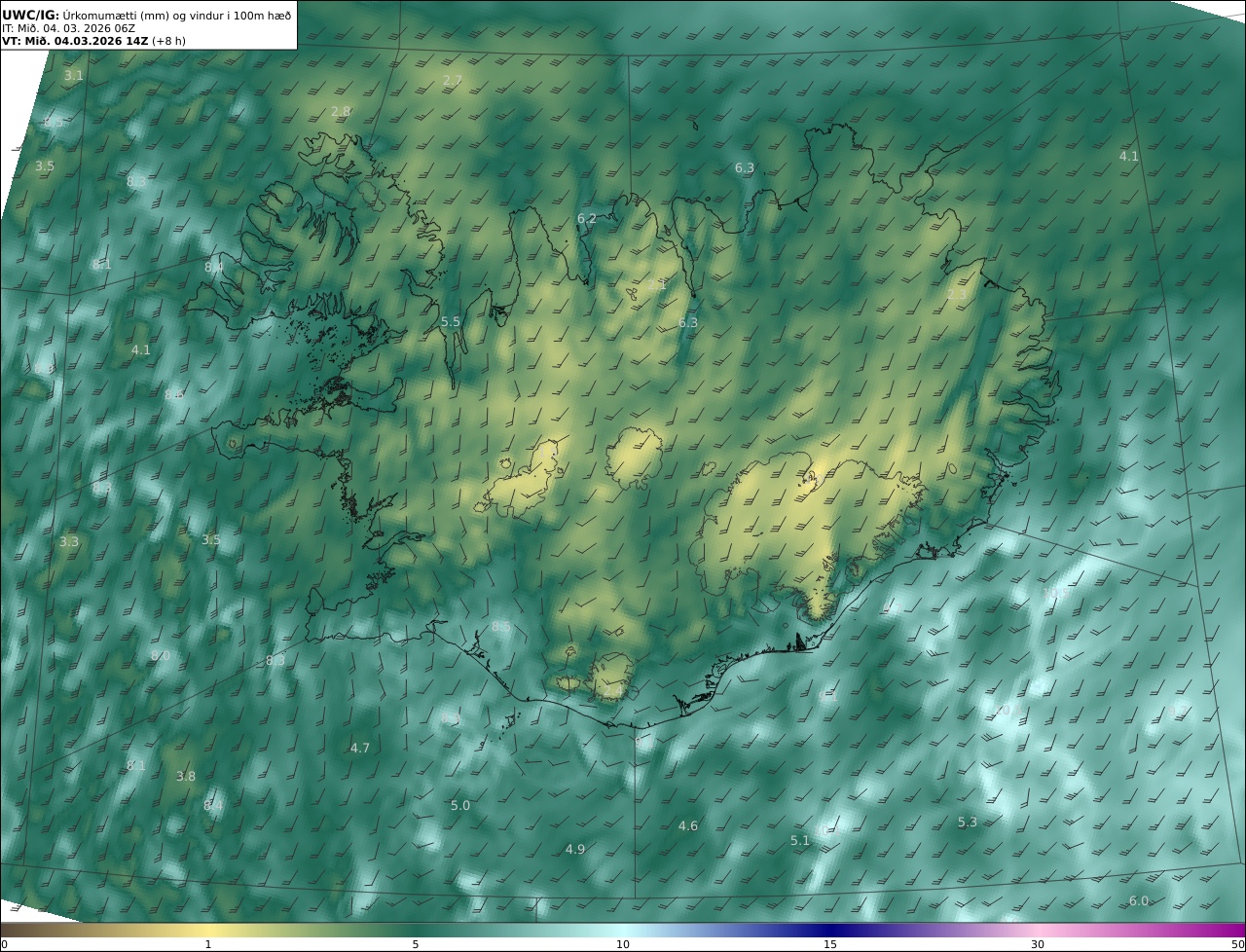Click the colorbar tick label 50
1246x952 pixels.
(x=1237, y=944)
